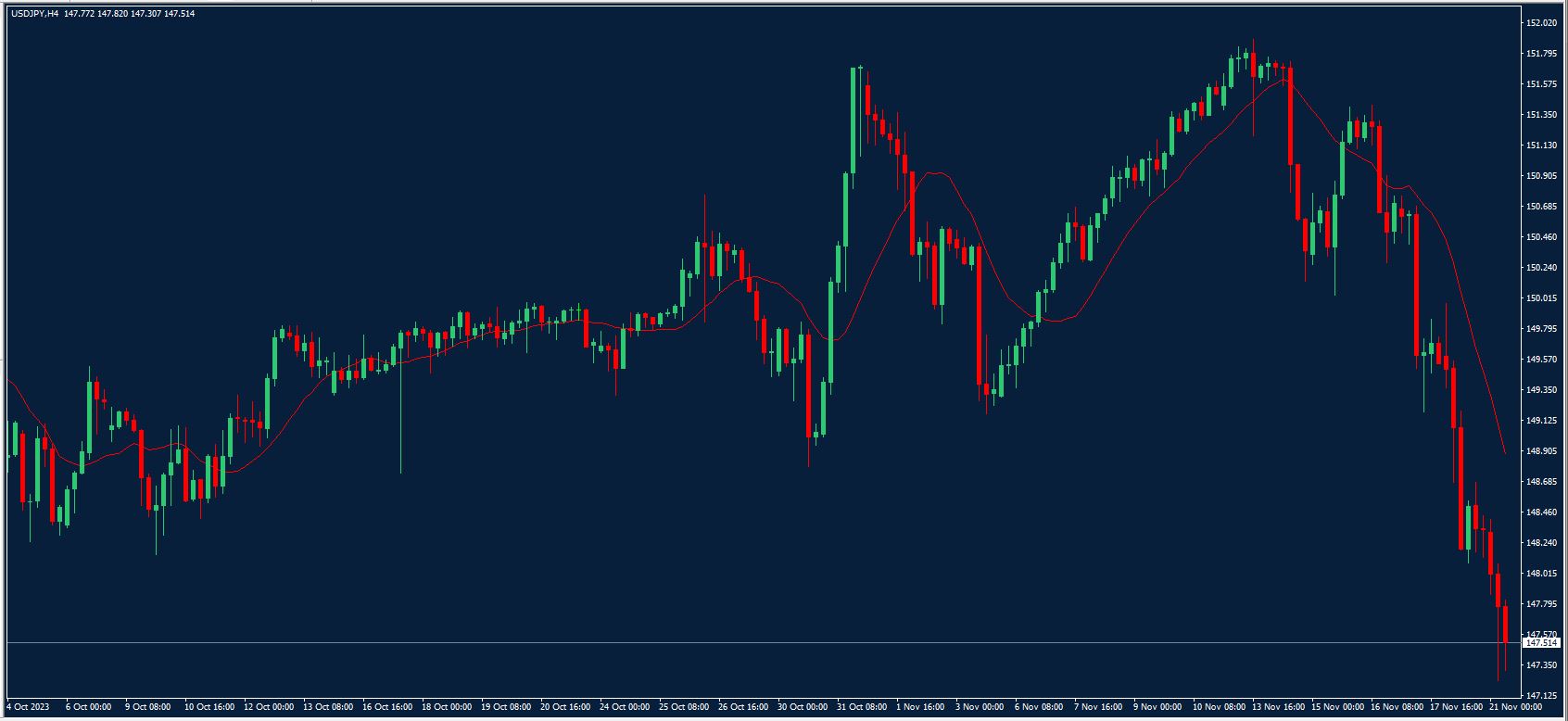This screenshot has height=721, width=1568.
Task: Click the 13 Nov 16:00 time label
Action: pyautogui.click(x=1277, y=707)
